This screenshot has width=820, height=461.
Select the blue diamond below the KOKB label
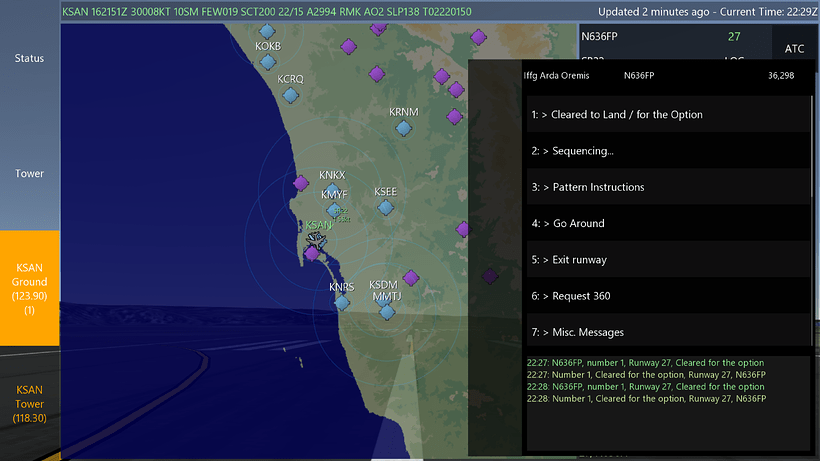[268, 62]
